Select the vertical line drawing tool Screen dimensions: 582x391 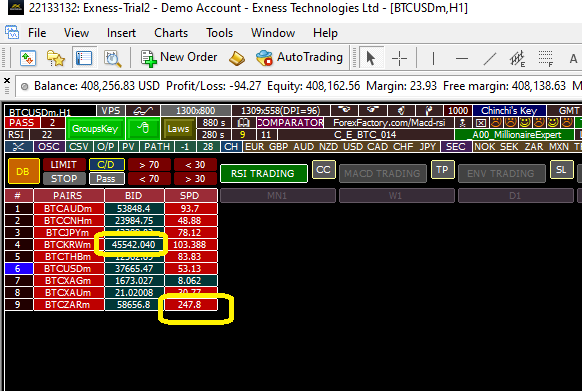click(433, 58)
